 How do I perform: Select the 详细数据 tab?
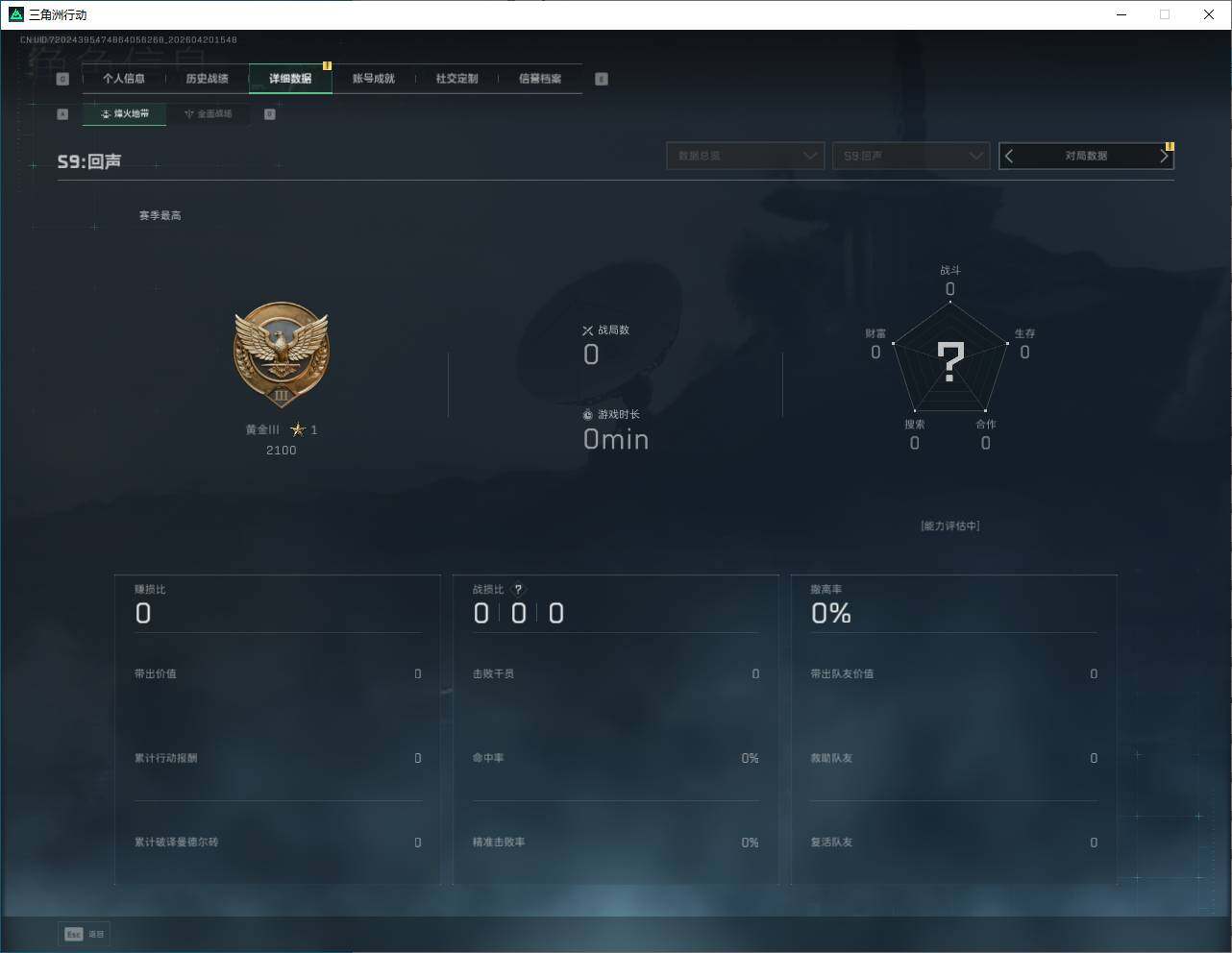[290, 79]
